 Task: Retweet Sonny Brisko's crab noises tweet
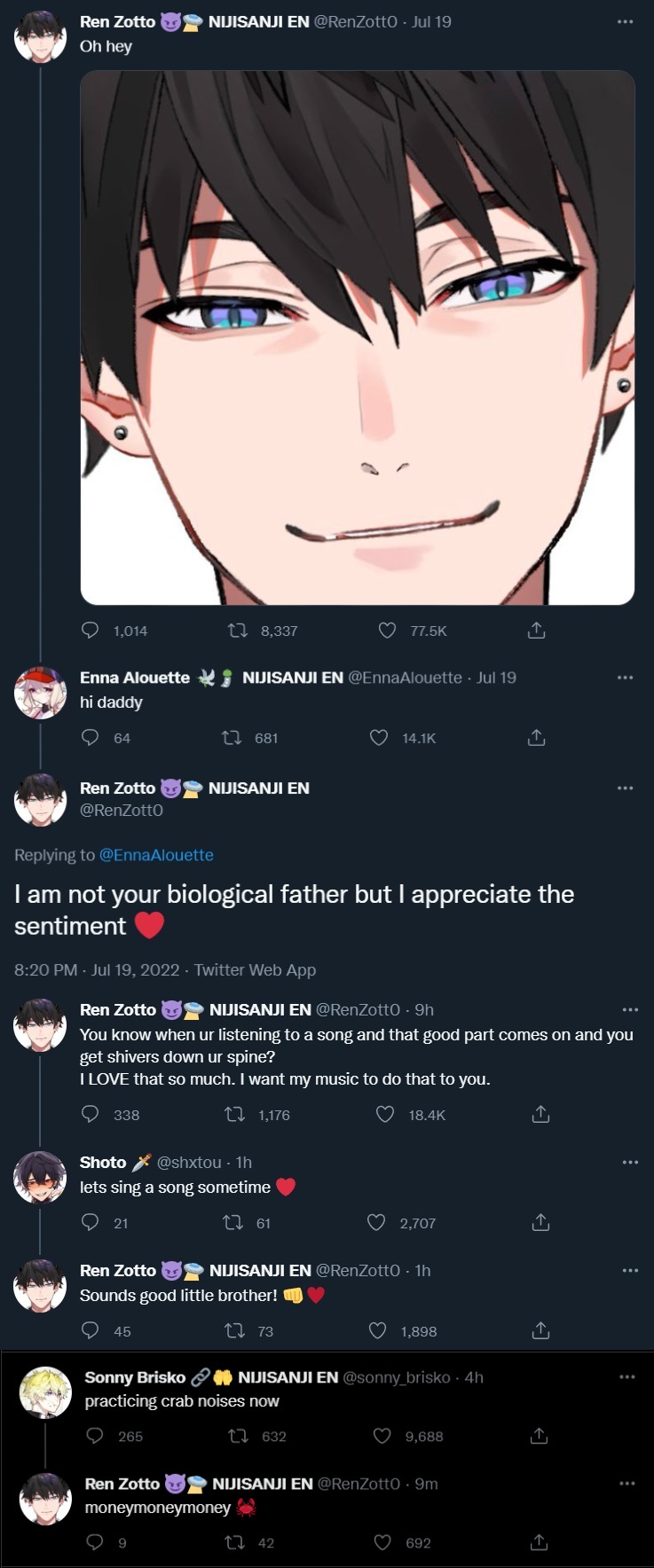coord(239,1436)
